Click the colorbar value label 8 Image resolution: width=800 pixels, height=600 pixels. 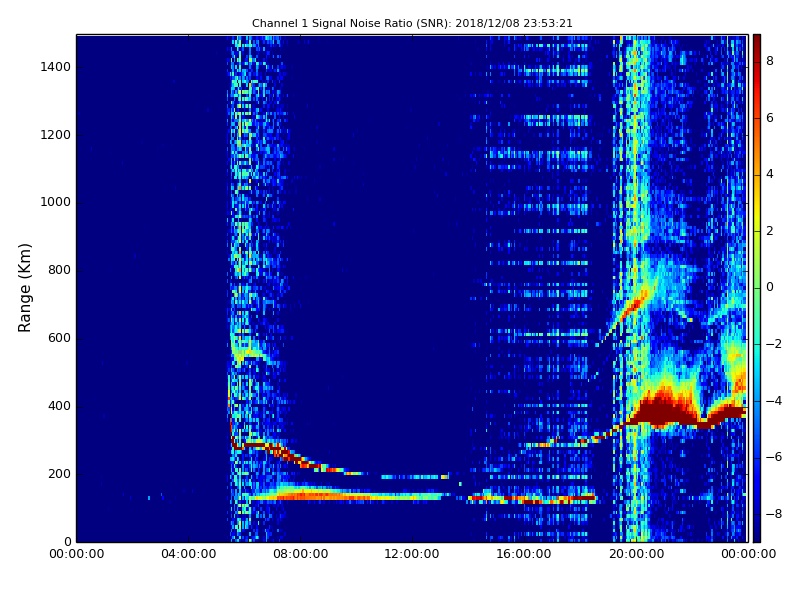point(770,61)
